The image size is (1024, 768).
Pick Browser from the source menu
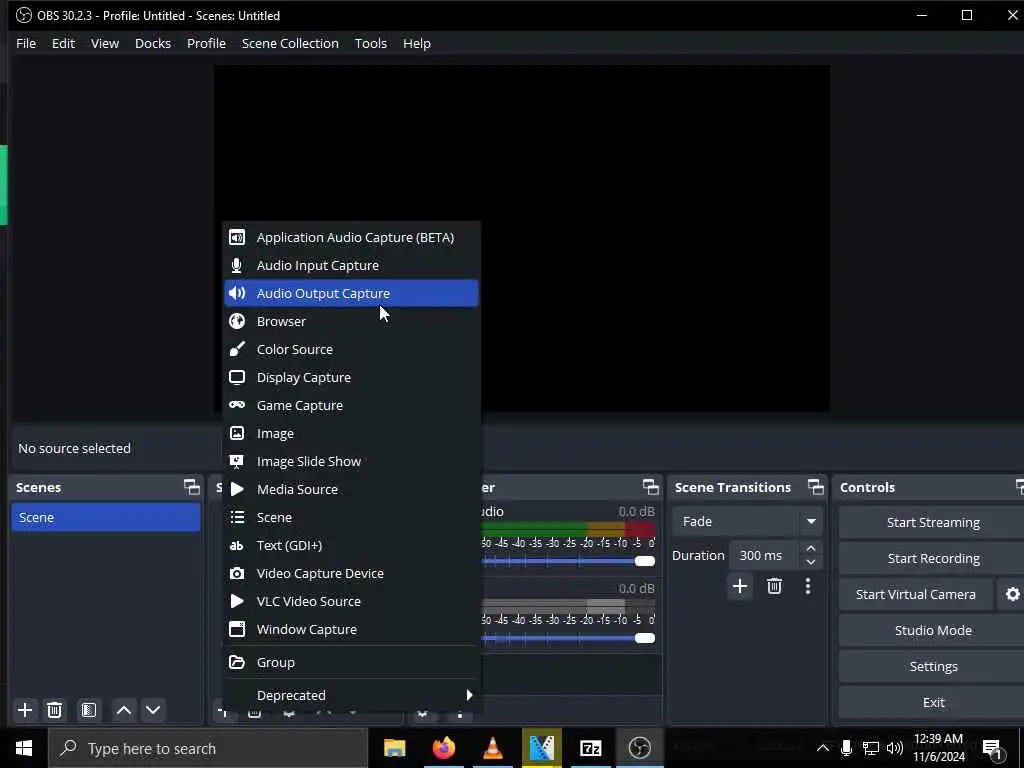click(351, 321)
